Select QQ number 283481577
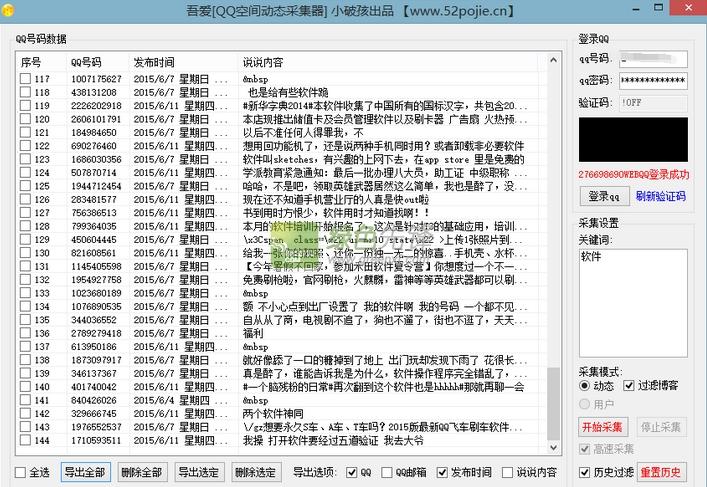 (x=94, y=199)
